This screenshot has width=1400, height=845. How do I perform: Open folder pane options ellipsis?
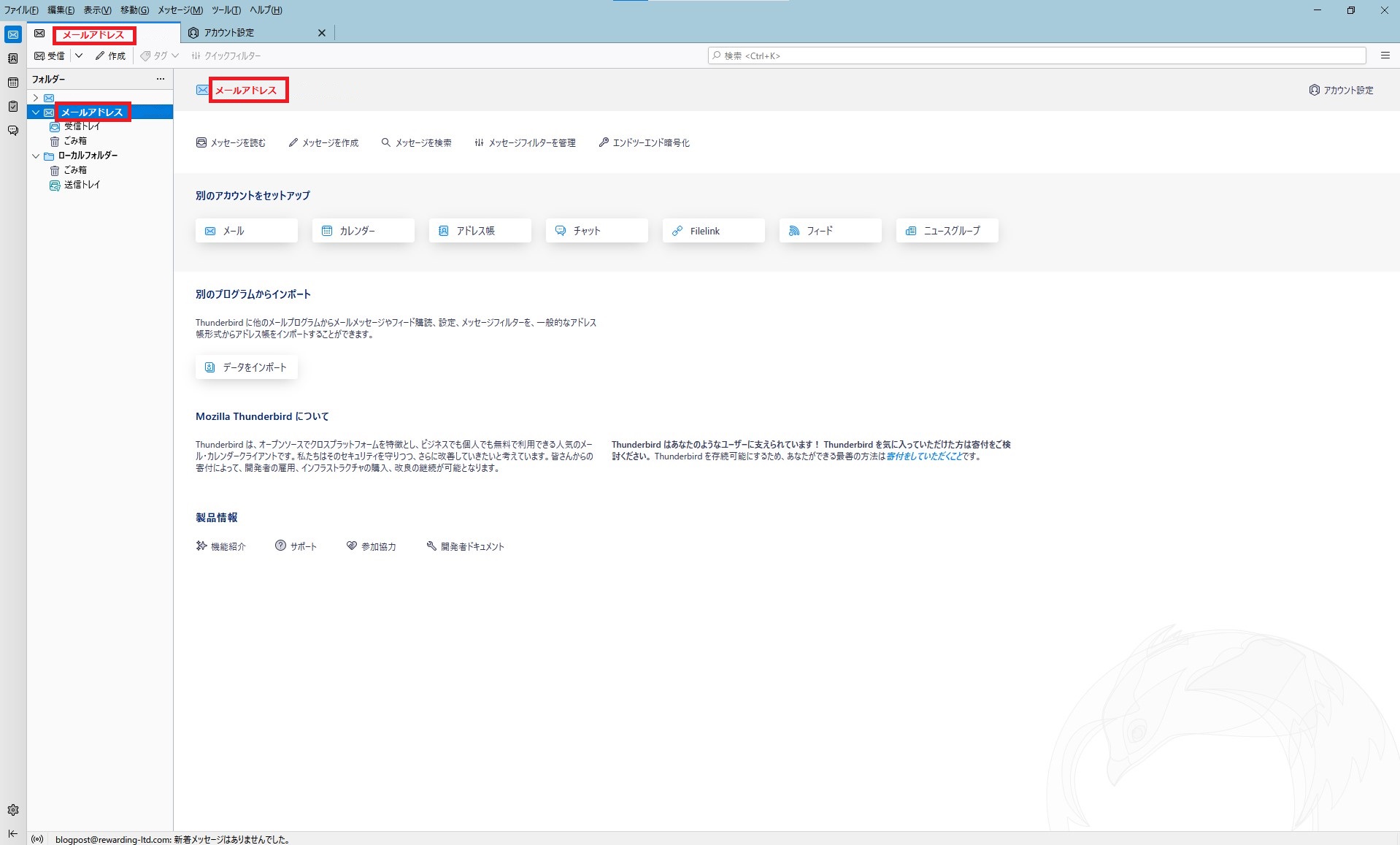tap(161, 79)
